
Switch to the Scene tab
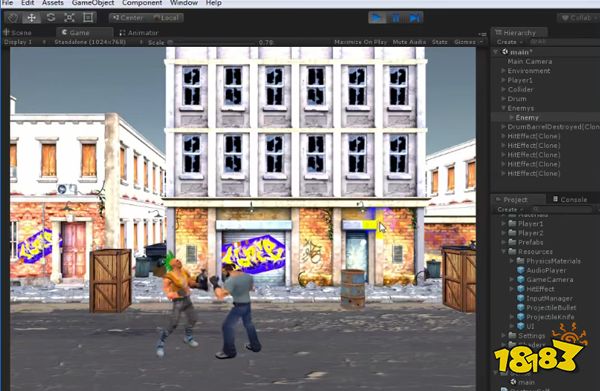click(18, 33)
